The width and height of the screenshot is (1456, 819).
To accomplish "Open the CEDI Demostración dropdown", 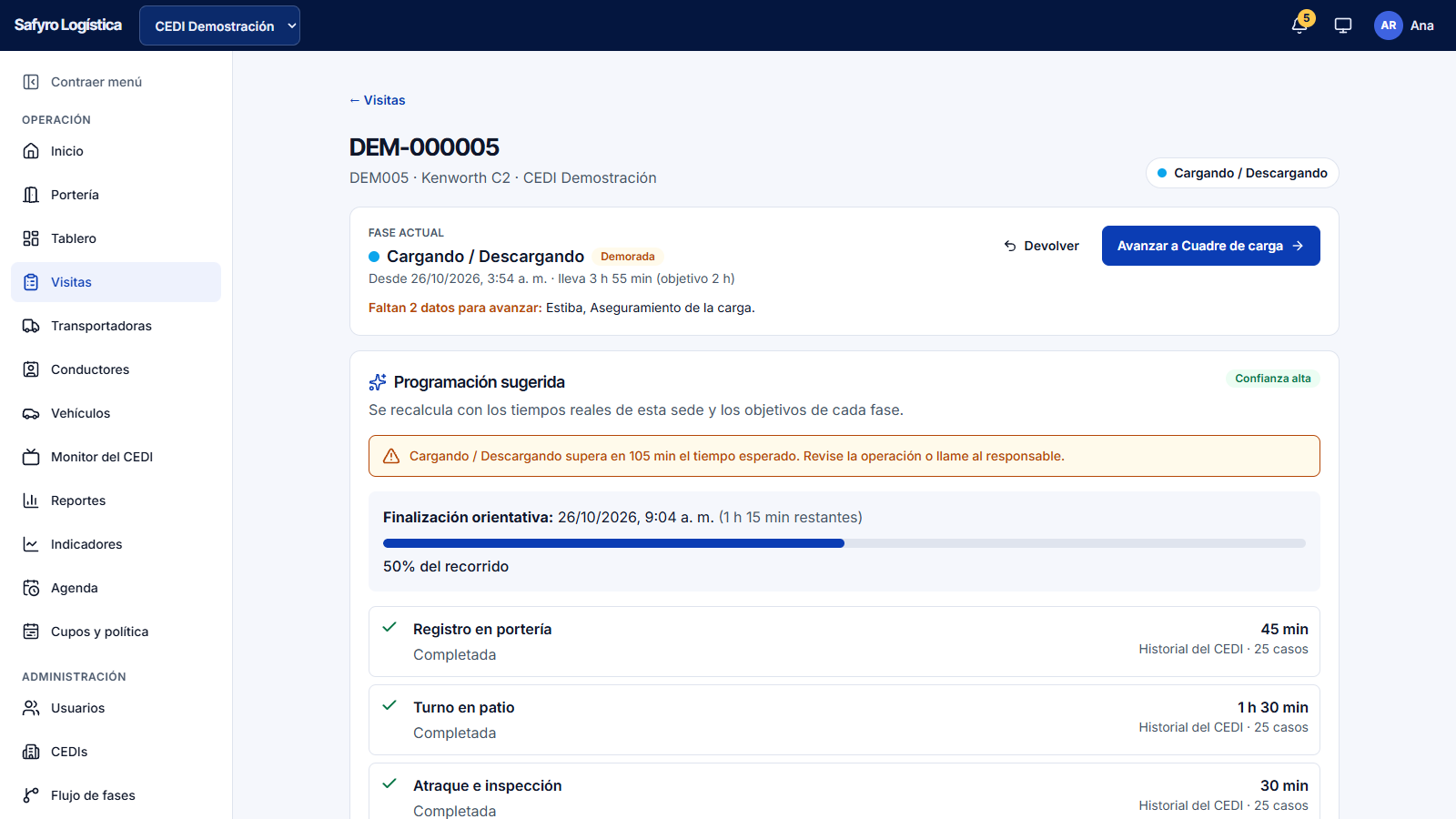I will pos(219,25).
